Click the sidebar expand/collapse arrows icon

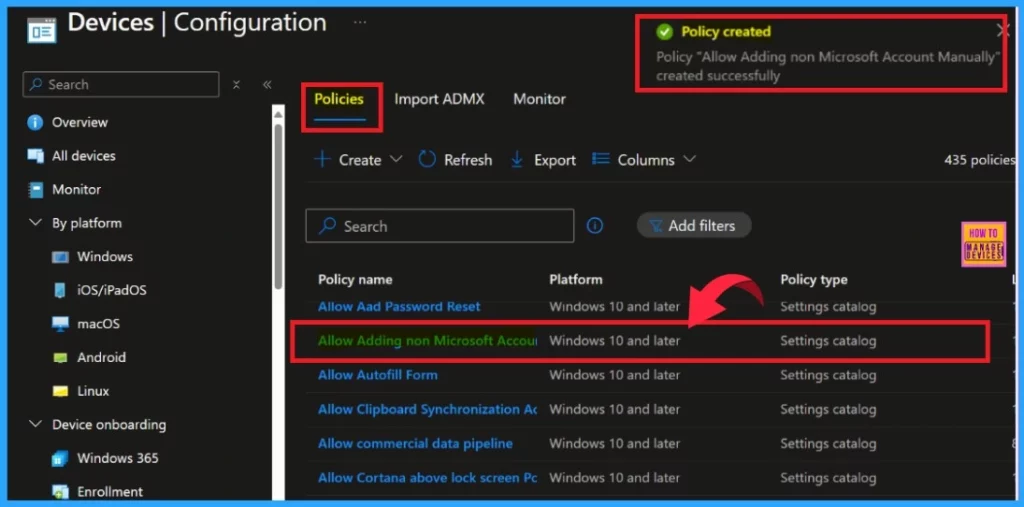(236, 85)
